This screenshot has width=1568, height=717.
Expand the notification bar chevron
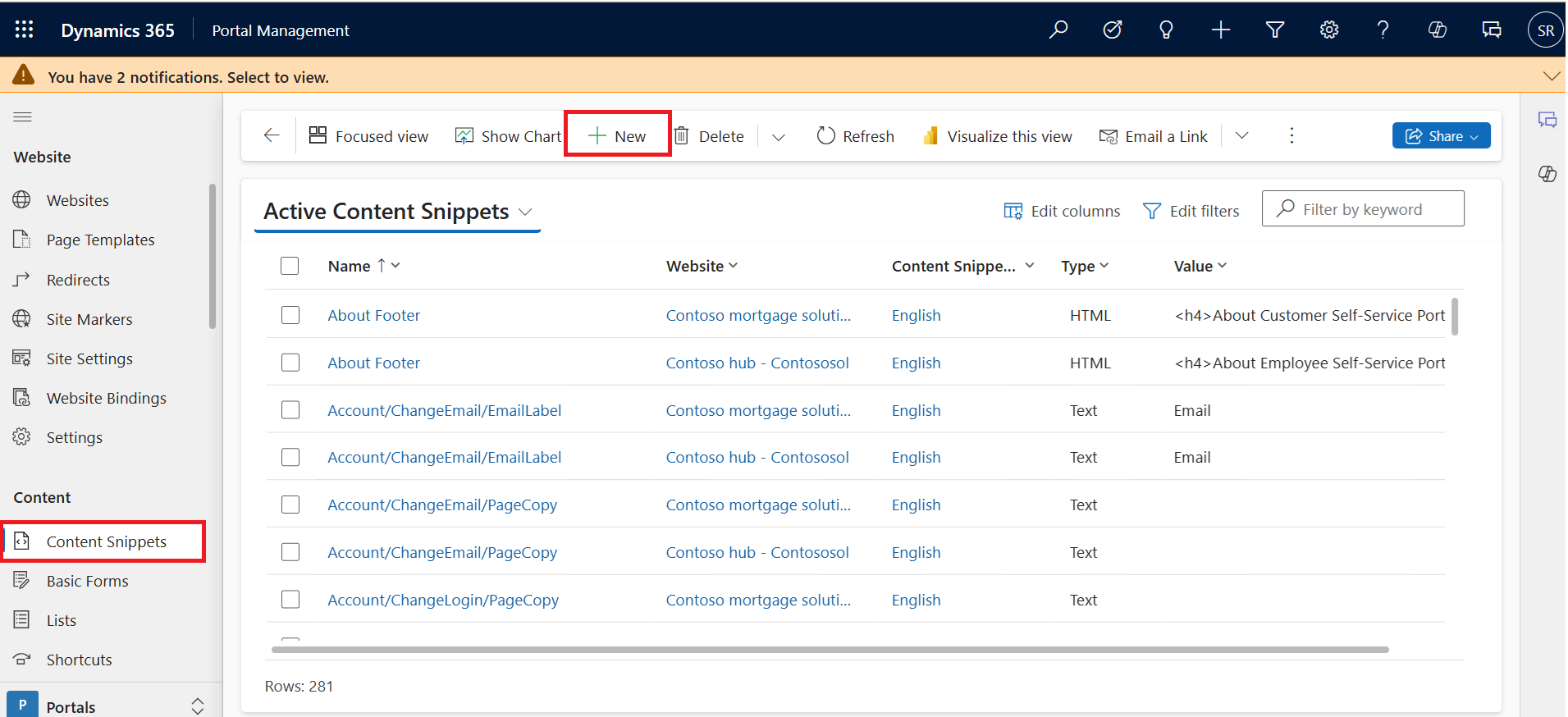pos(1551,76)
